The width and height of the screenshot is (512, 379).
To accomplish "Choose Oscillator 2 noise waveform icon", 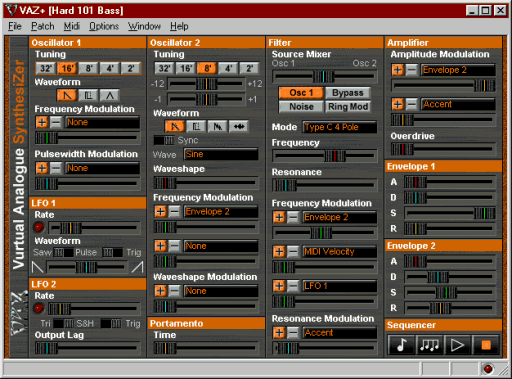I will click(x=239, y=126).
